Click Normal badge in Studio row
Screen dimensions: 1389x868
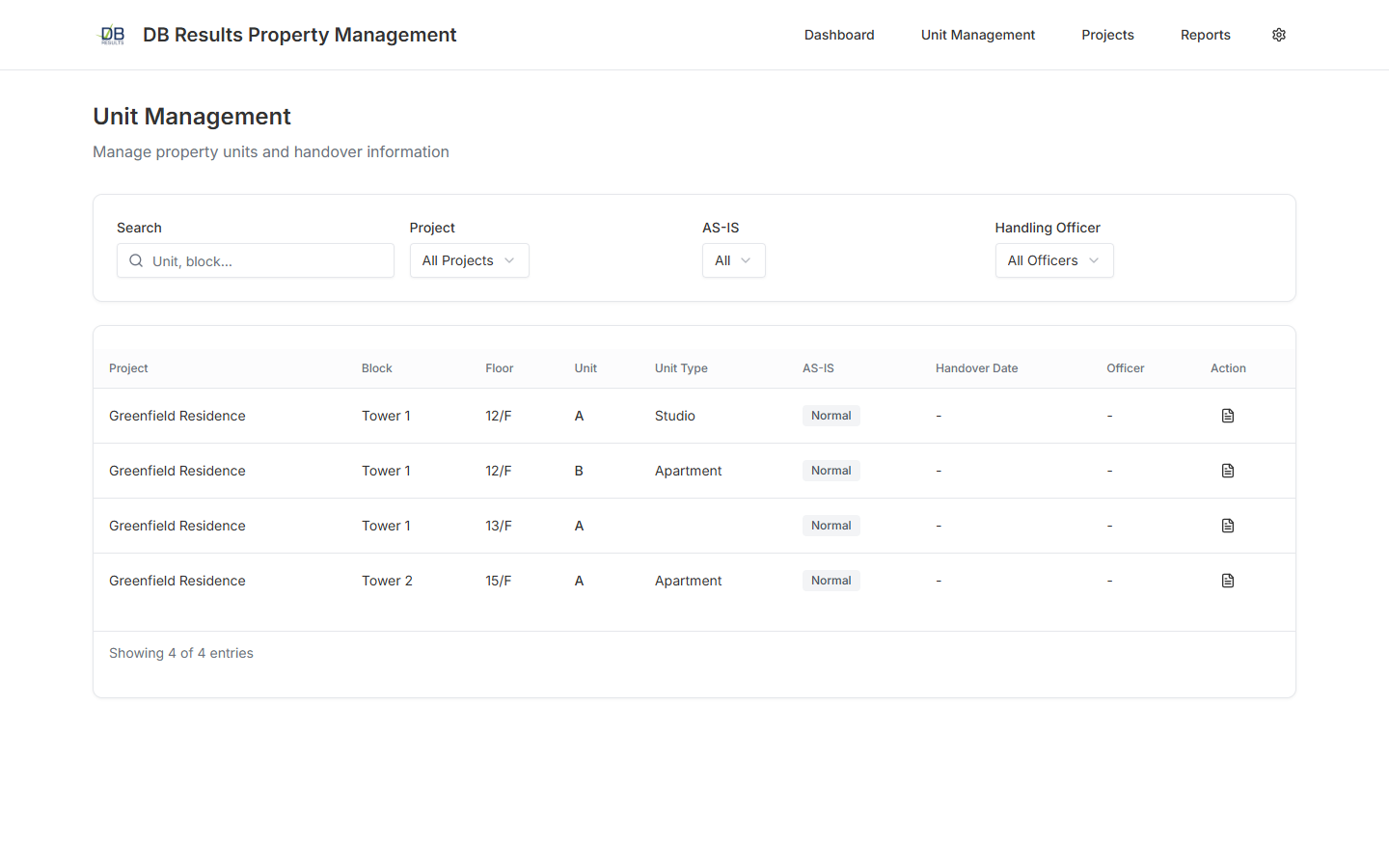831,416
